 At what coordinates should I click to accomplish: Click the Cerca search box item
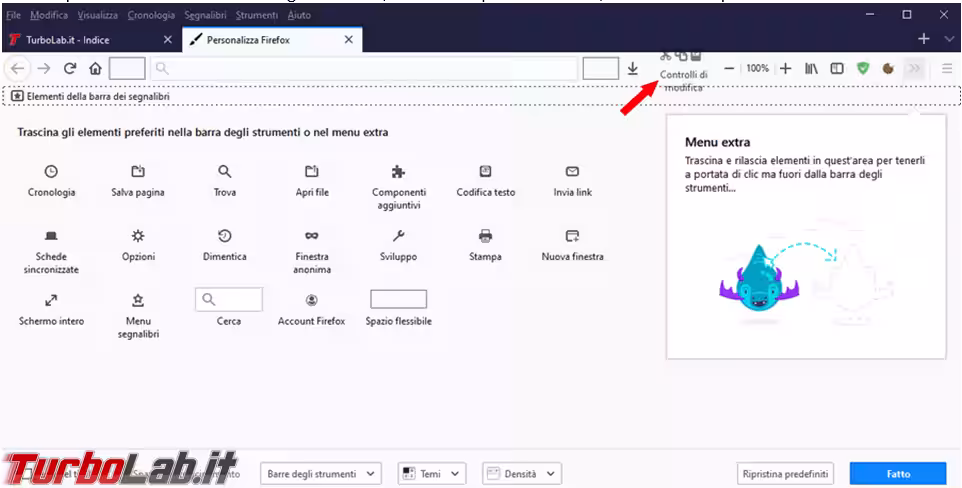pos(229,299)
